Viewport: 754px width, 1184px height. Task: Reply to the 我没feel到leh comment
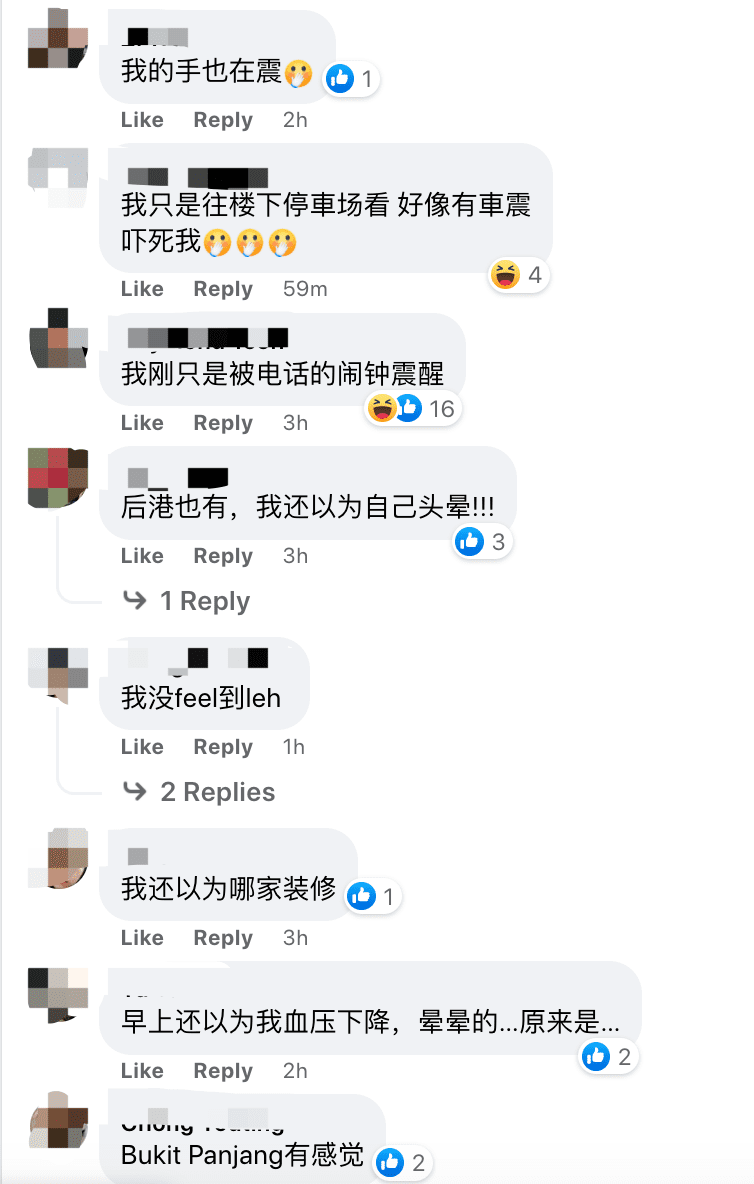[x=223, y=746]
